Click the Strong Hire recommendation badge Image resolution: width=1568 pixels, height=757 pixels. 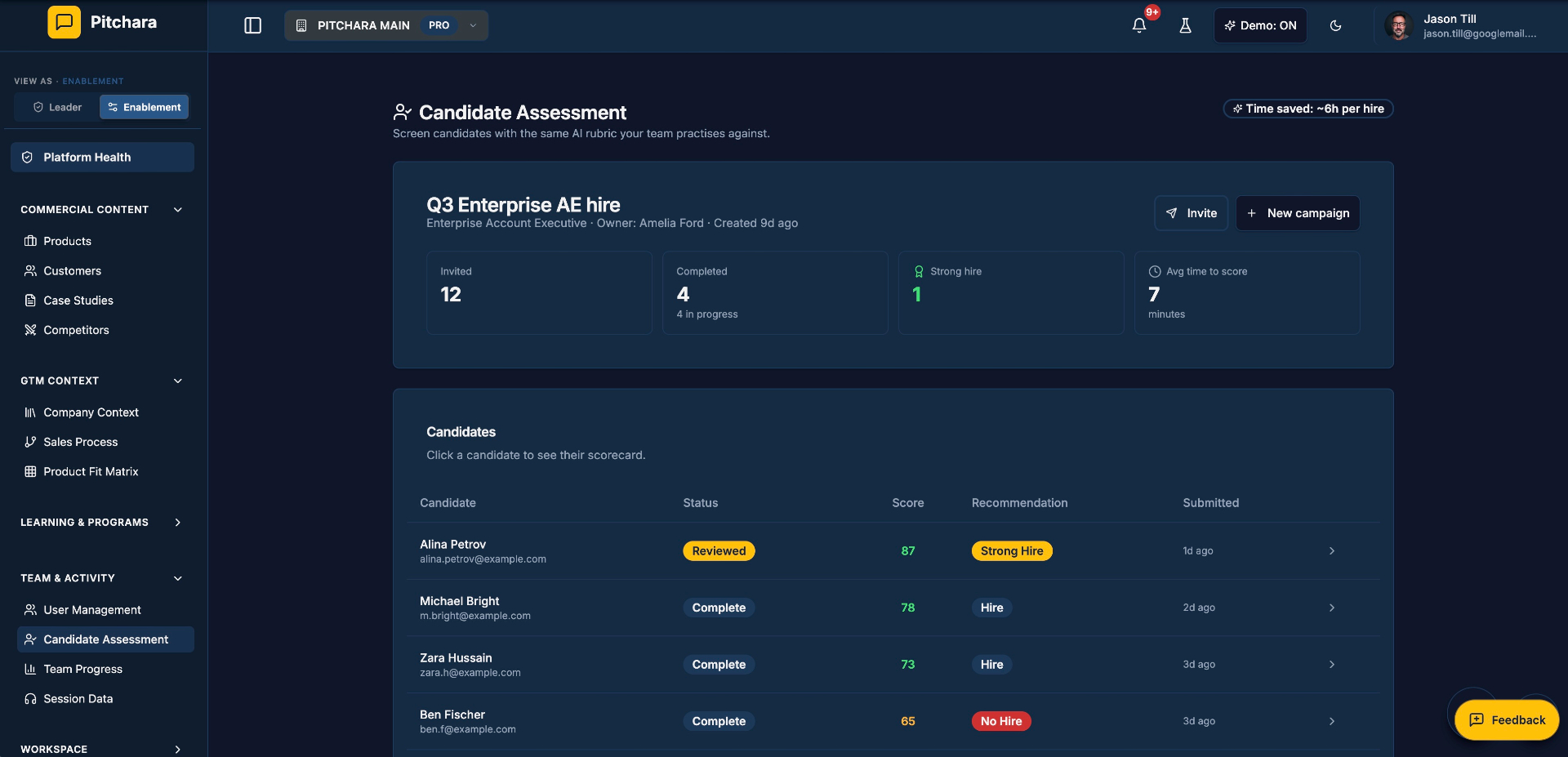coord(1012,551)
